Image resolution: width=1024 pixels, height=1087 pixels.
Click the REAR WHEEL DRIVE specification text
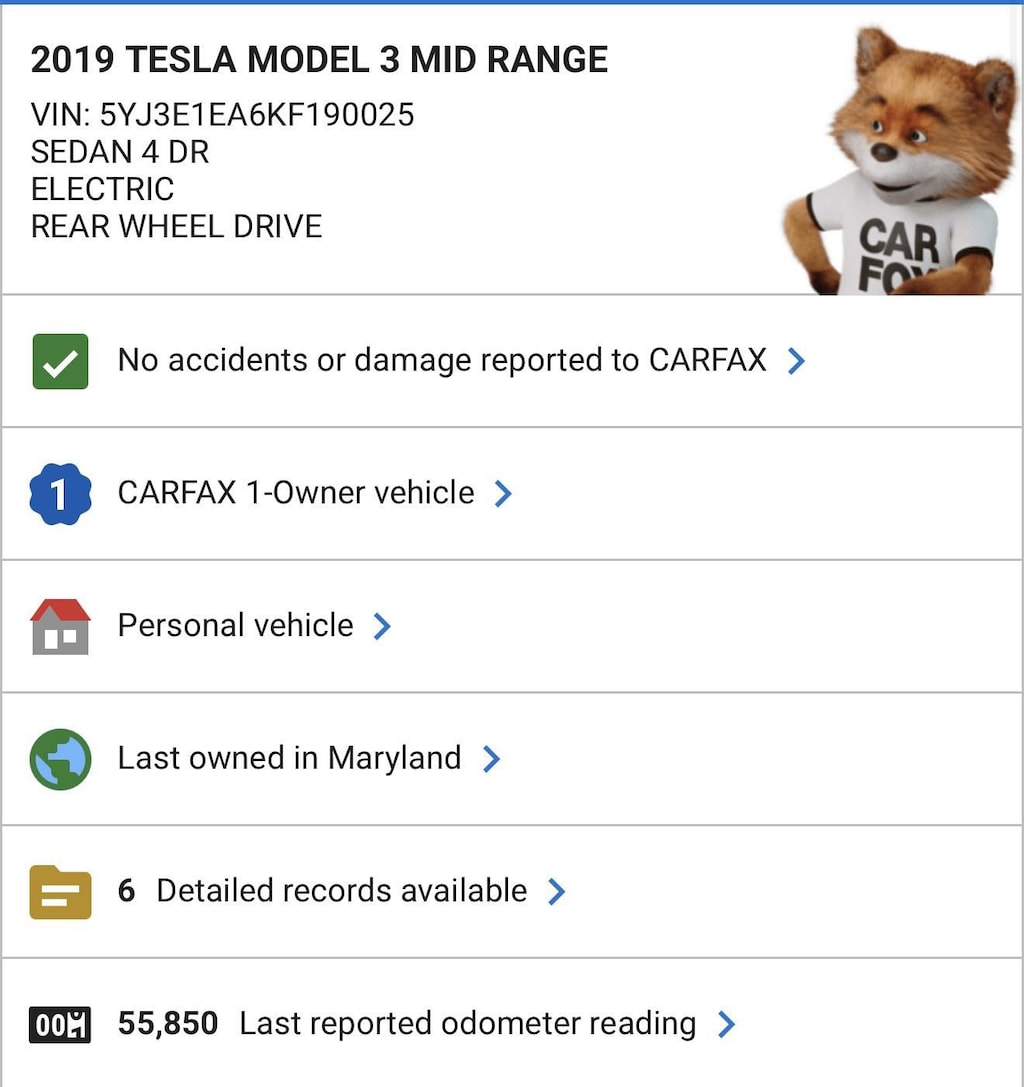[x=176, y=226]
